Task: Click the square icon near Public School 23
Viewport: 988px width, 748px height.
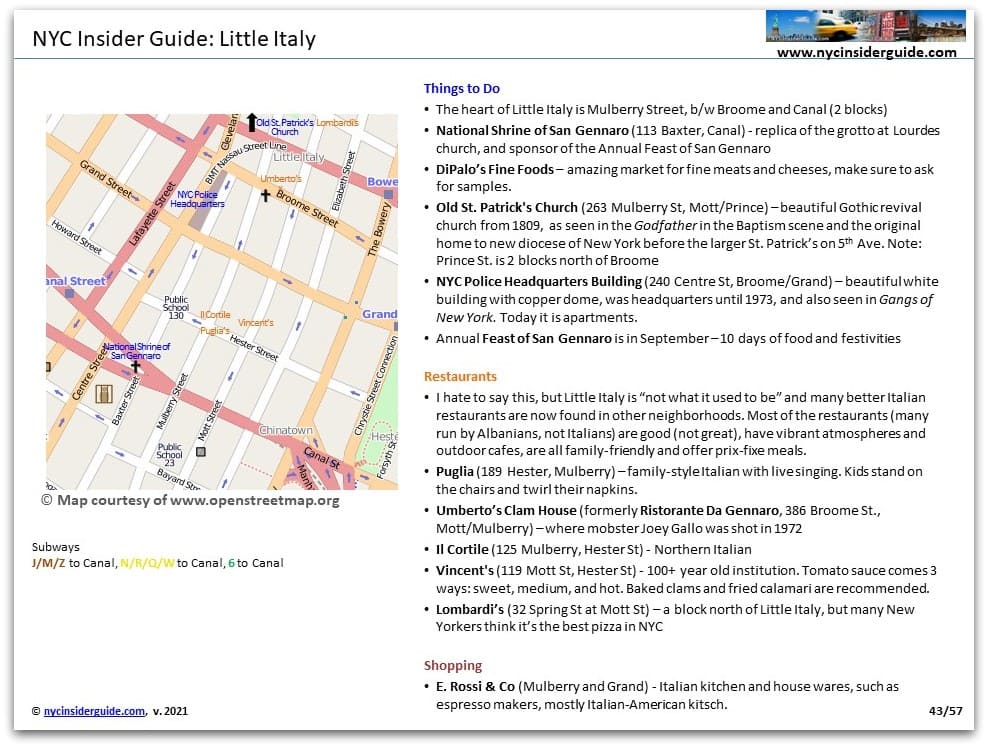Action: 201,452
